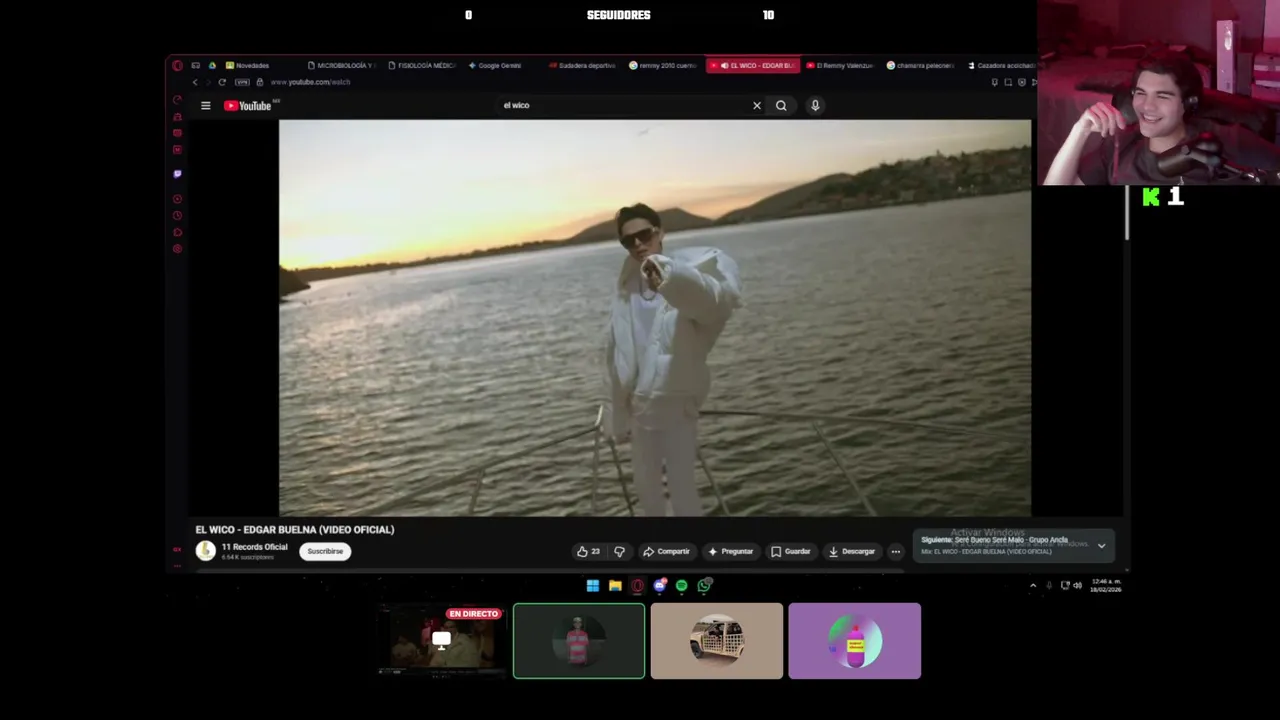Show hidden system tray icons chevron
Image resolution: width=1280 pixels, height=720 pixels.
click(1033, 586)
